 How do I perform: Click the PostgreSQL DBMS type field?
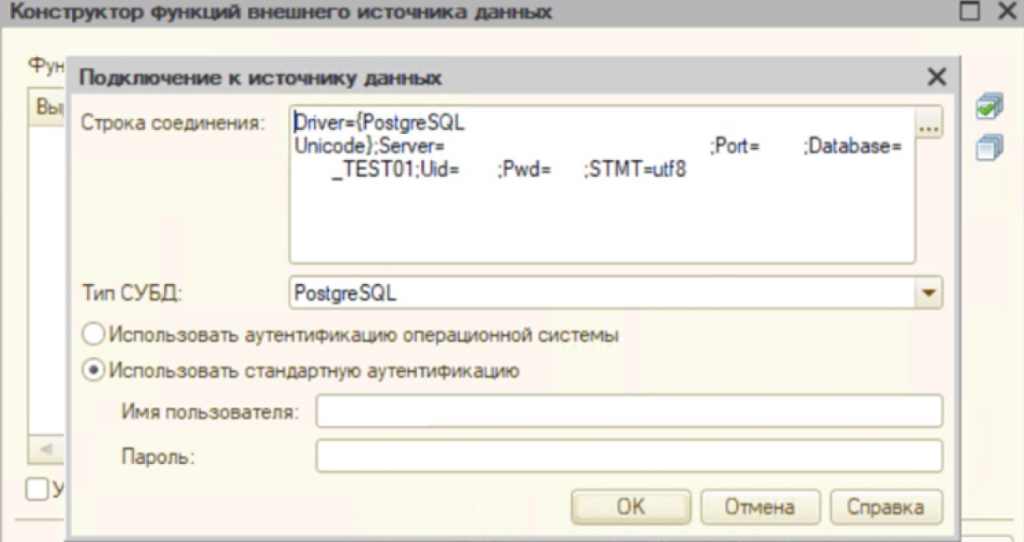pyautogui.click(x=602, y=294)
